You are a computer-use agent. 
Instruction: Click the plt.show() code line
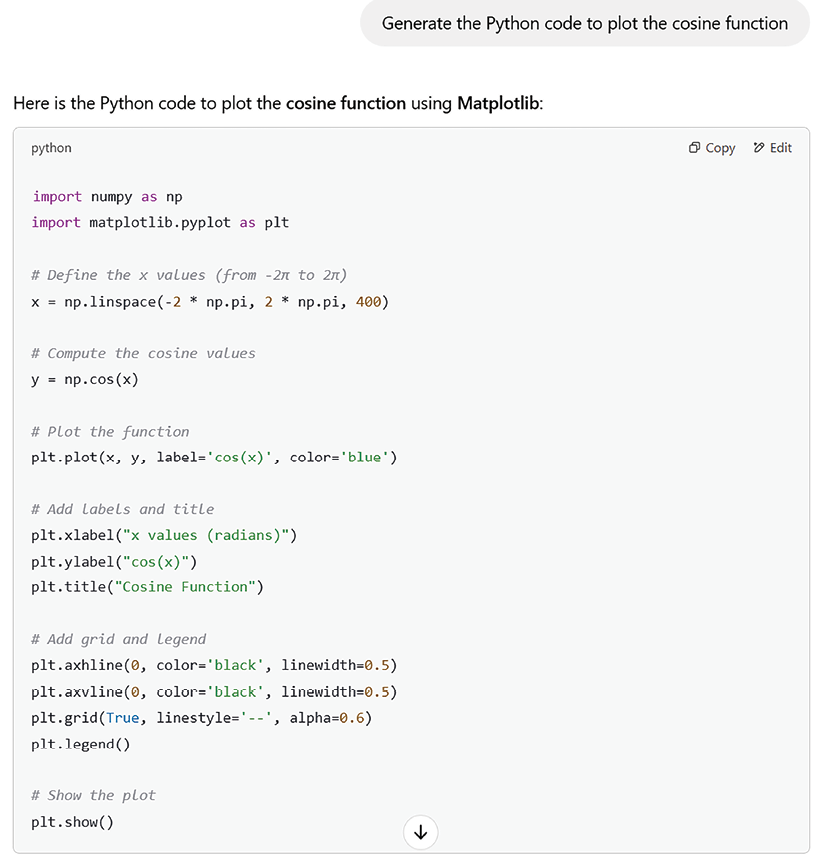coord(72,822)
